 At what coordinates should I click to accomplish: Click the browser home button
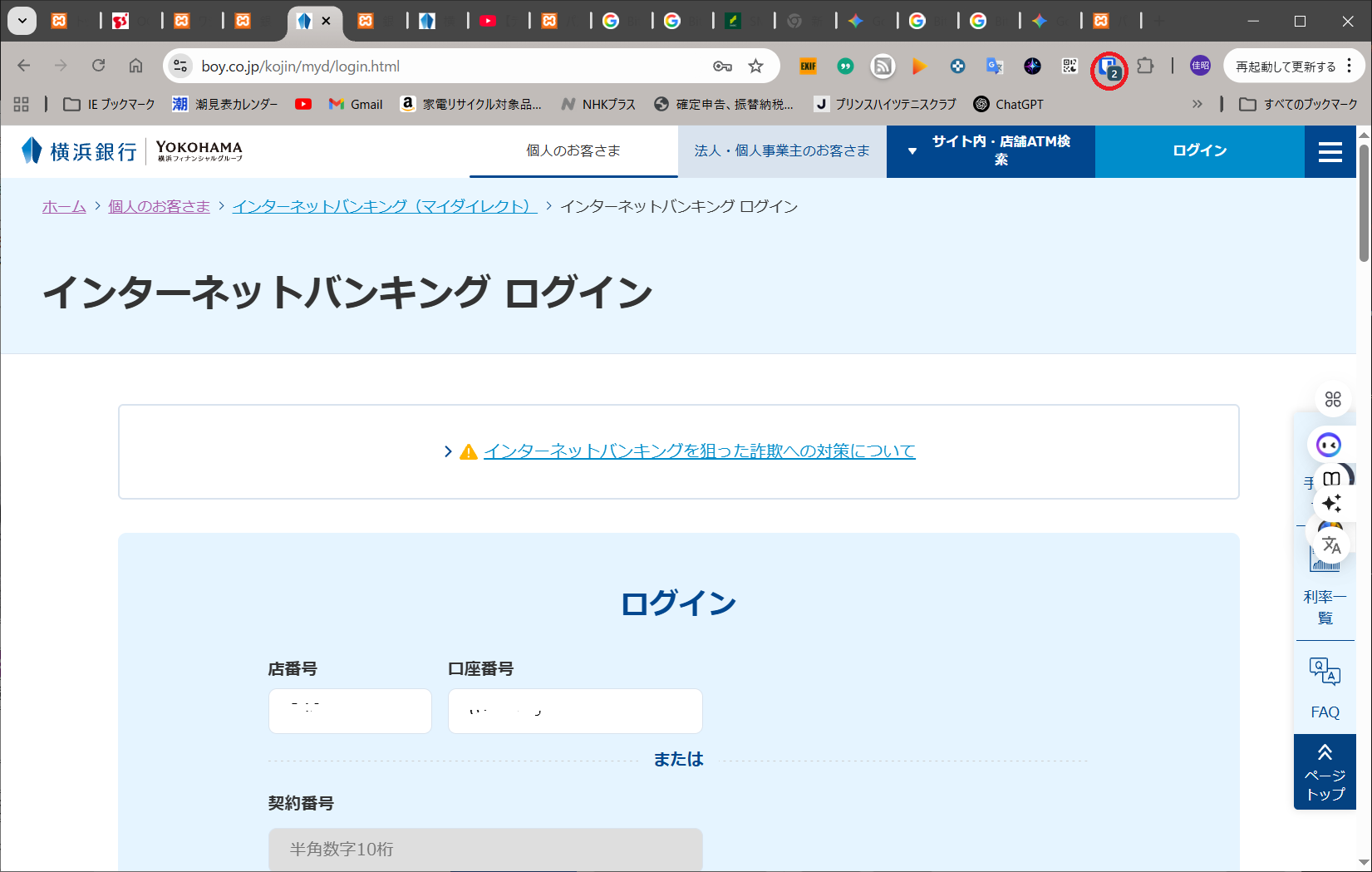click(135, 66)
